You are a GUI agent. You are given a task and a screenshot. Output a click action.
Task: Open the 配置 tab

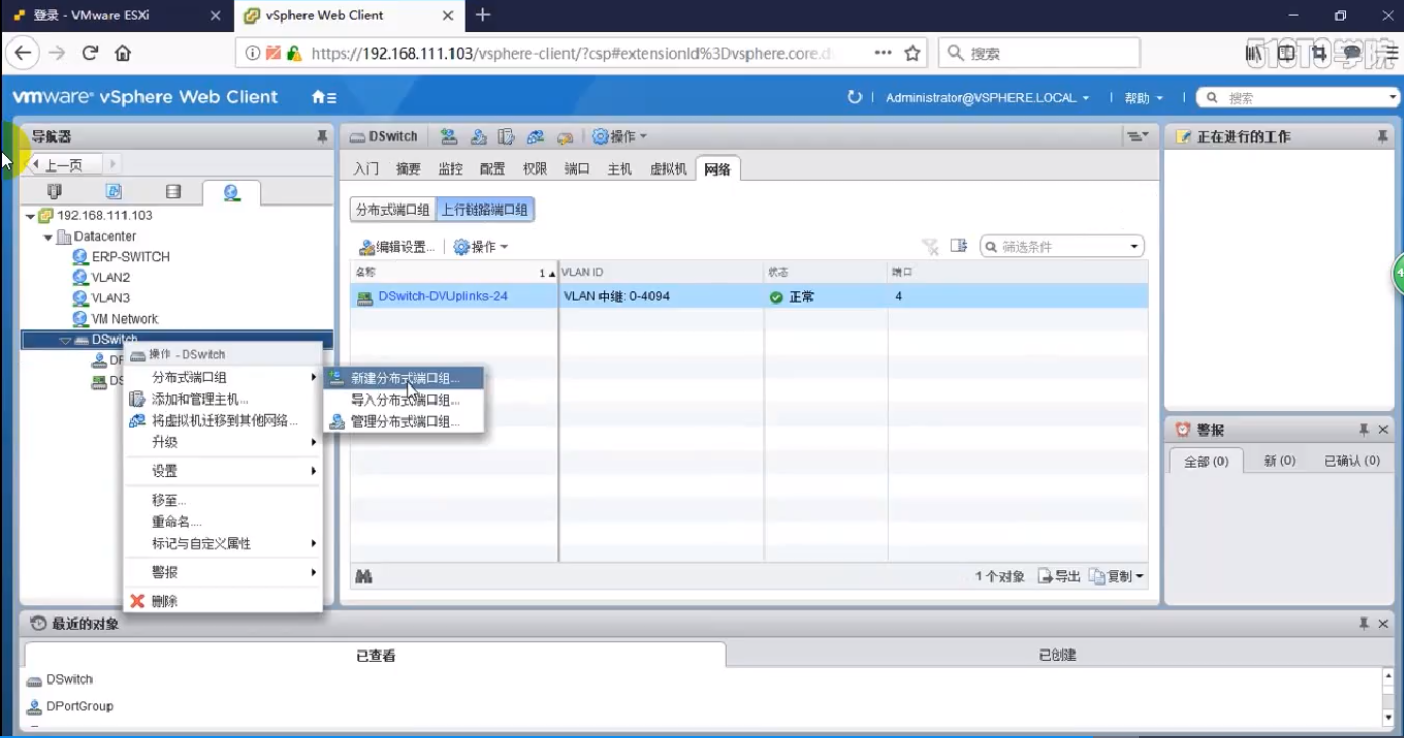492,169
